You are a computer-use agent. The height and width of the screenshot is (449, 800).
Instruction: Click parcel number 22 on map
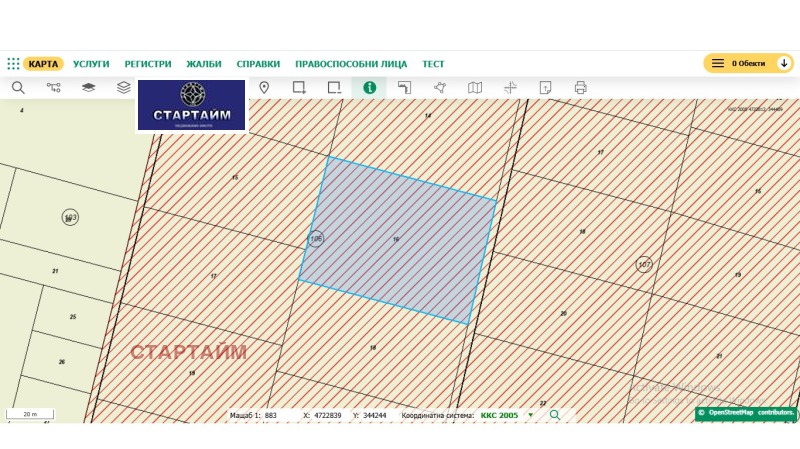[x=543, y=403]
